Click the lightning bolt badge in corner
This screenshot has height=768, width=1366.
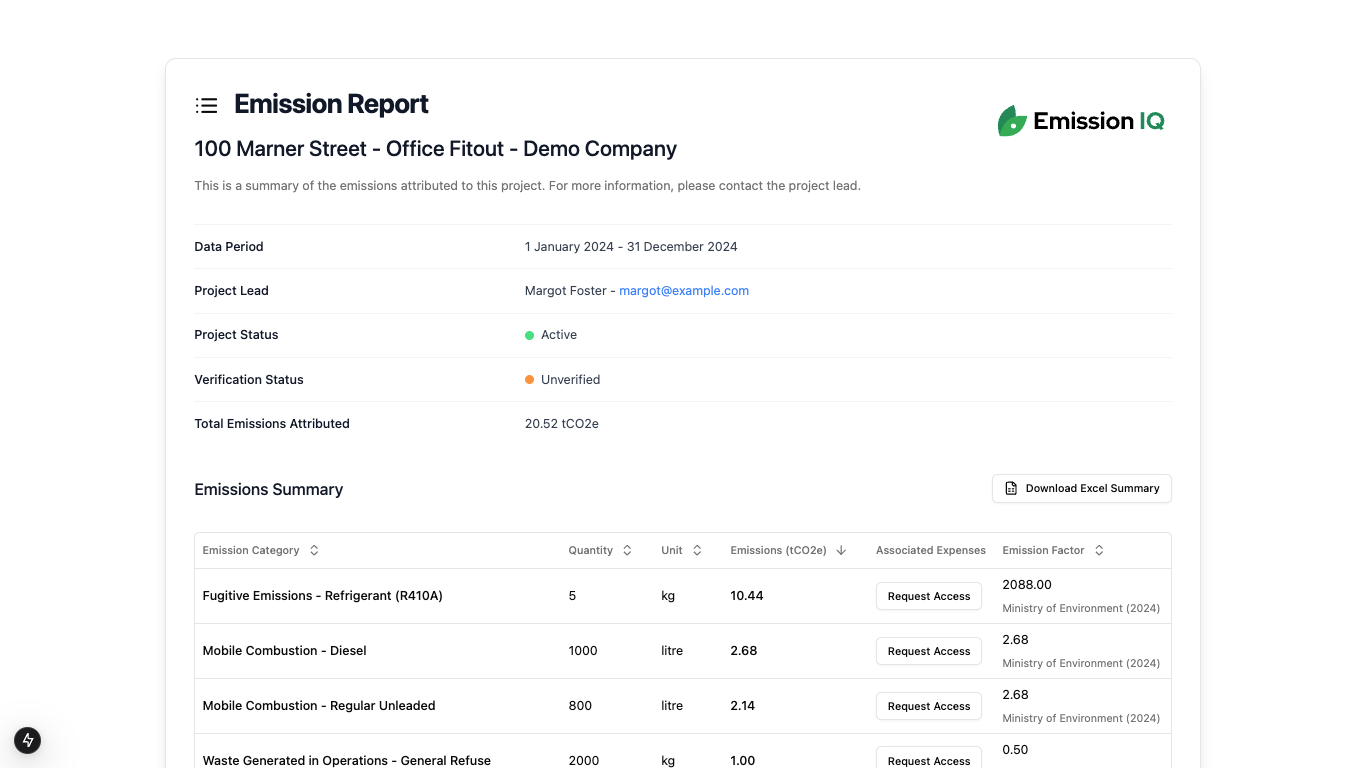coord(27,740)
